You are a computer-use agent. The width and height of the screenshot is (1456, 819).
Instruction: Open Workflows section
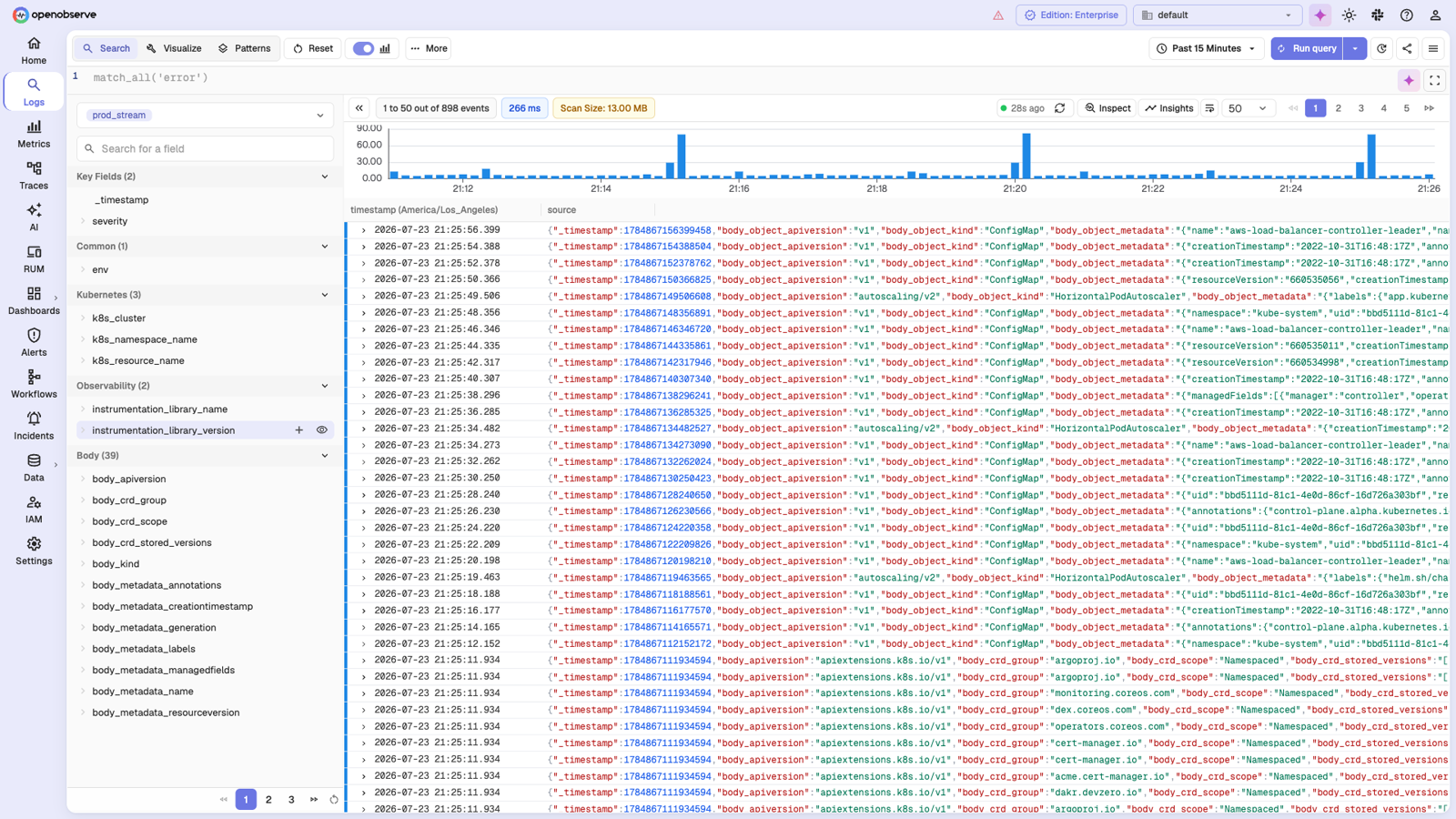pos(34,385)
